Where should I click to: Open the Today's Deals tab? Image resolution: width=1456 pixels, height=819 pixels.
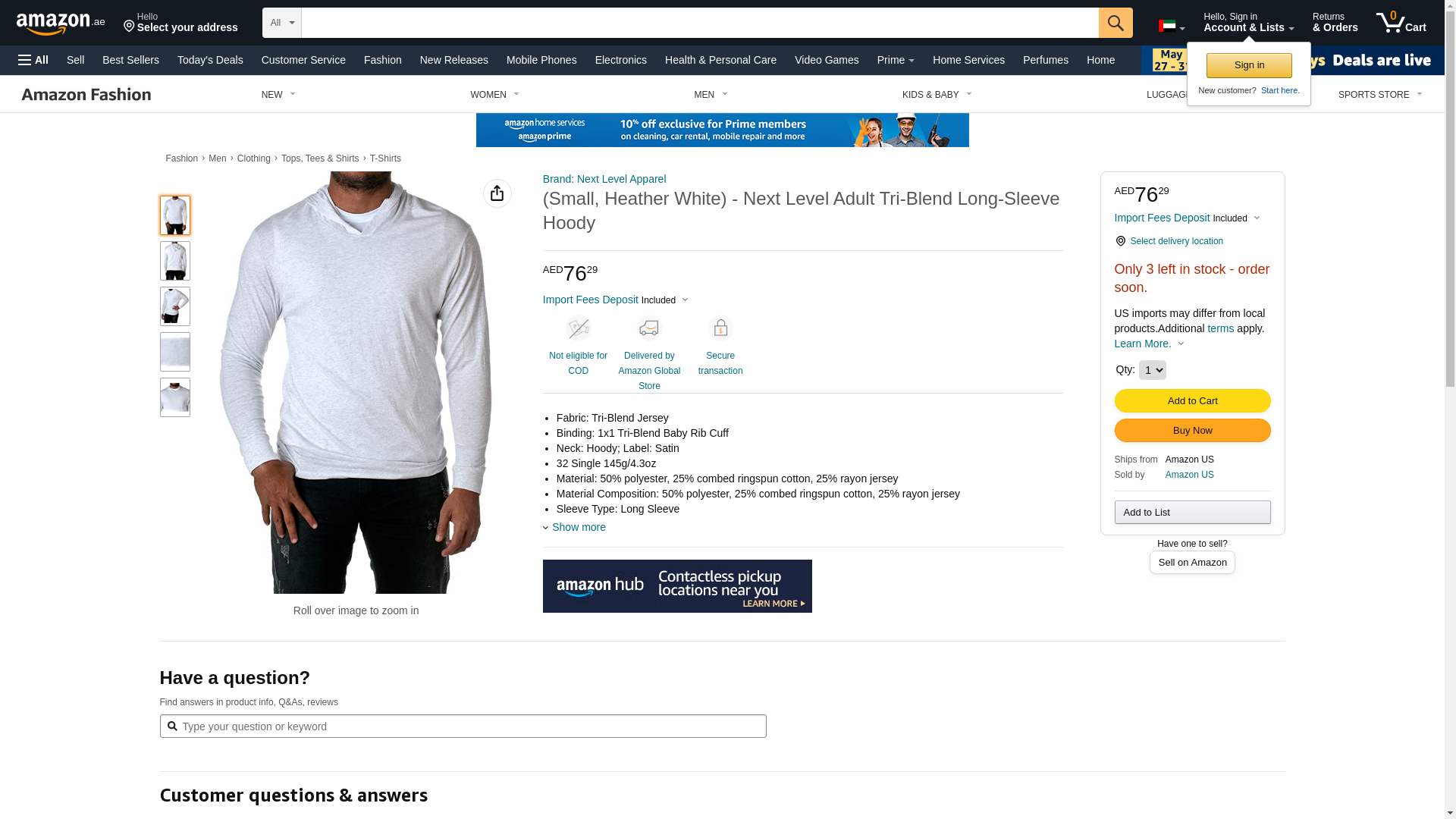pos(210,60)
